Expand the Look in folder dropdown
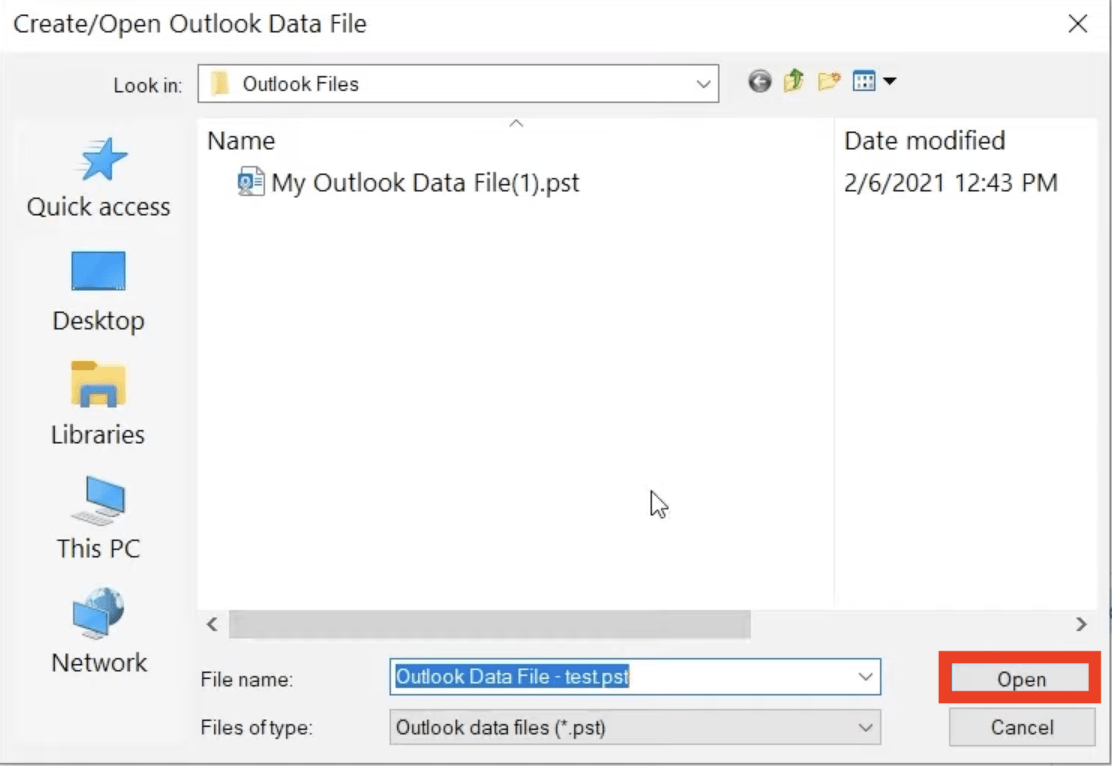The height and width of the screenshot is (766, 1112). click(703, 84)
